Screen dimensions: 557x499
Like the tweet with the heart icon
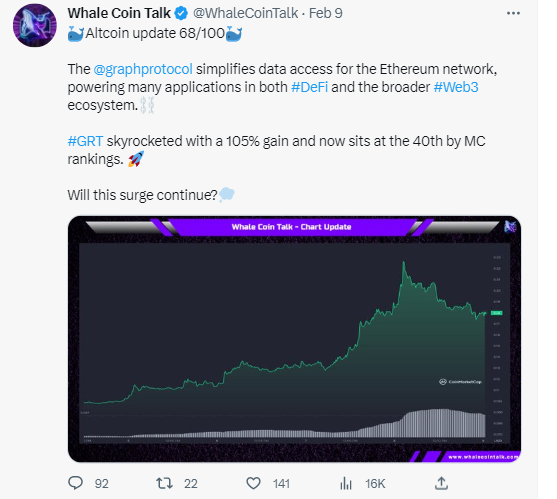[253, 483]
